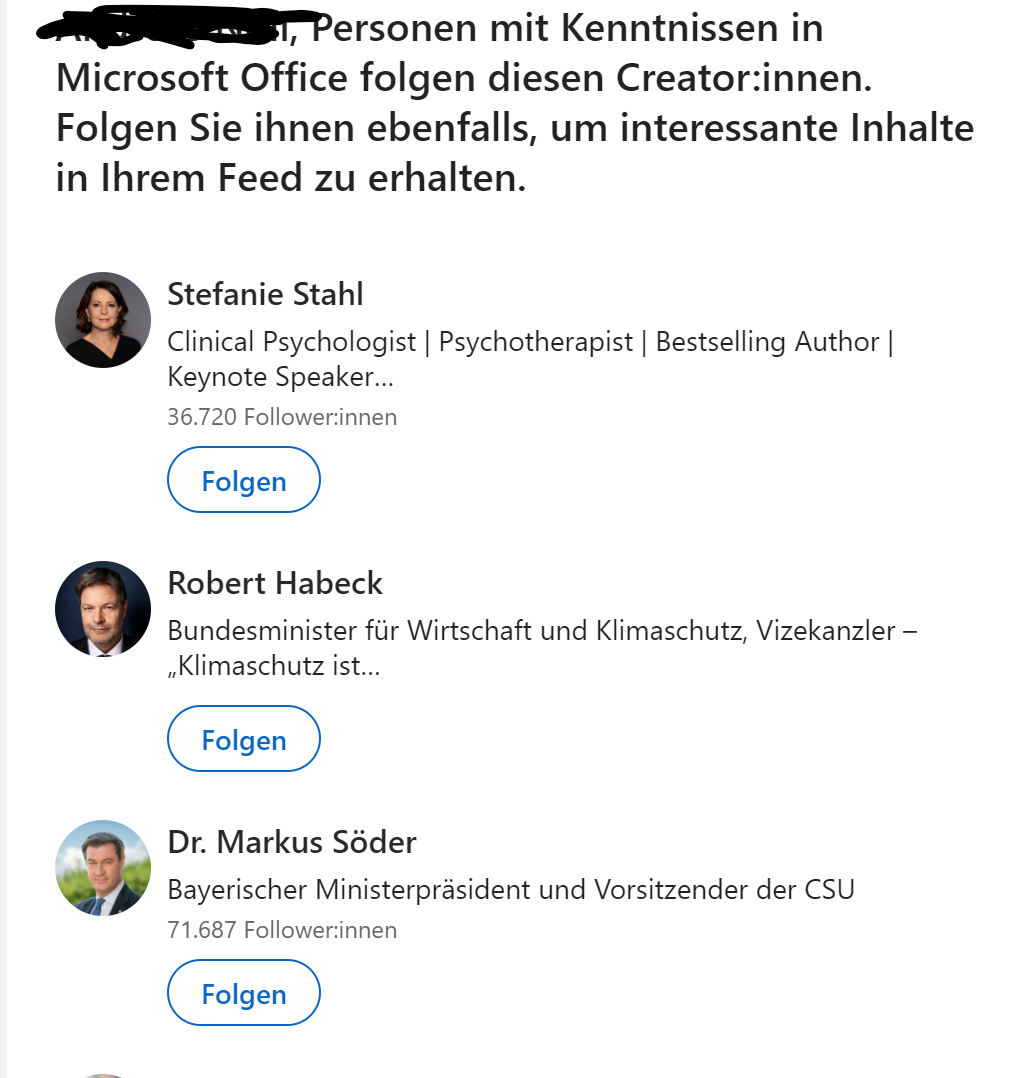This screenshot has width=1020, height=1078.
Task: Visit the Dr. Markus Söder name link
Action: [x=292, y=842]
